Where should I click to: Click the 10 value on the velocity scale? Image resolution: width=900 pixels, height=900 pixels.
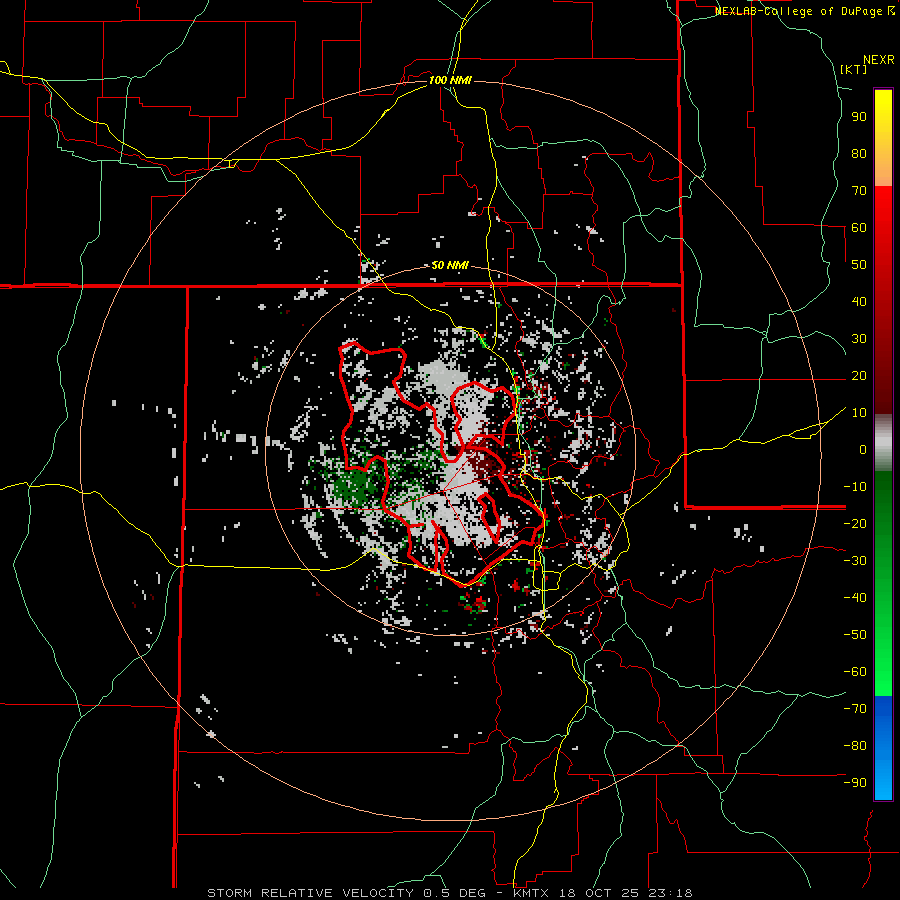pyautogui.click(x=859, y=413)
